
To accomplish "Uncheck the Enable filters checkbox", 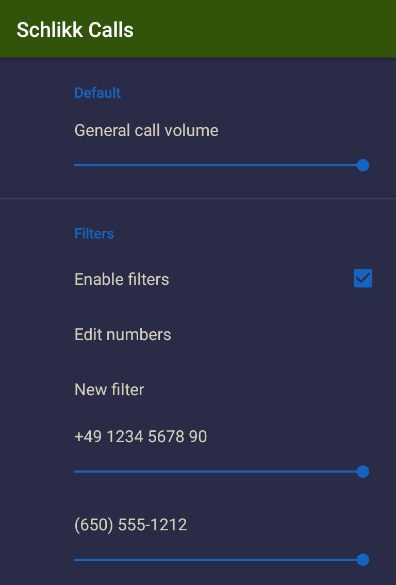I will coord(363,278).
